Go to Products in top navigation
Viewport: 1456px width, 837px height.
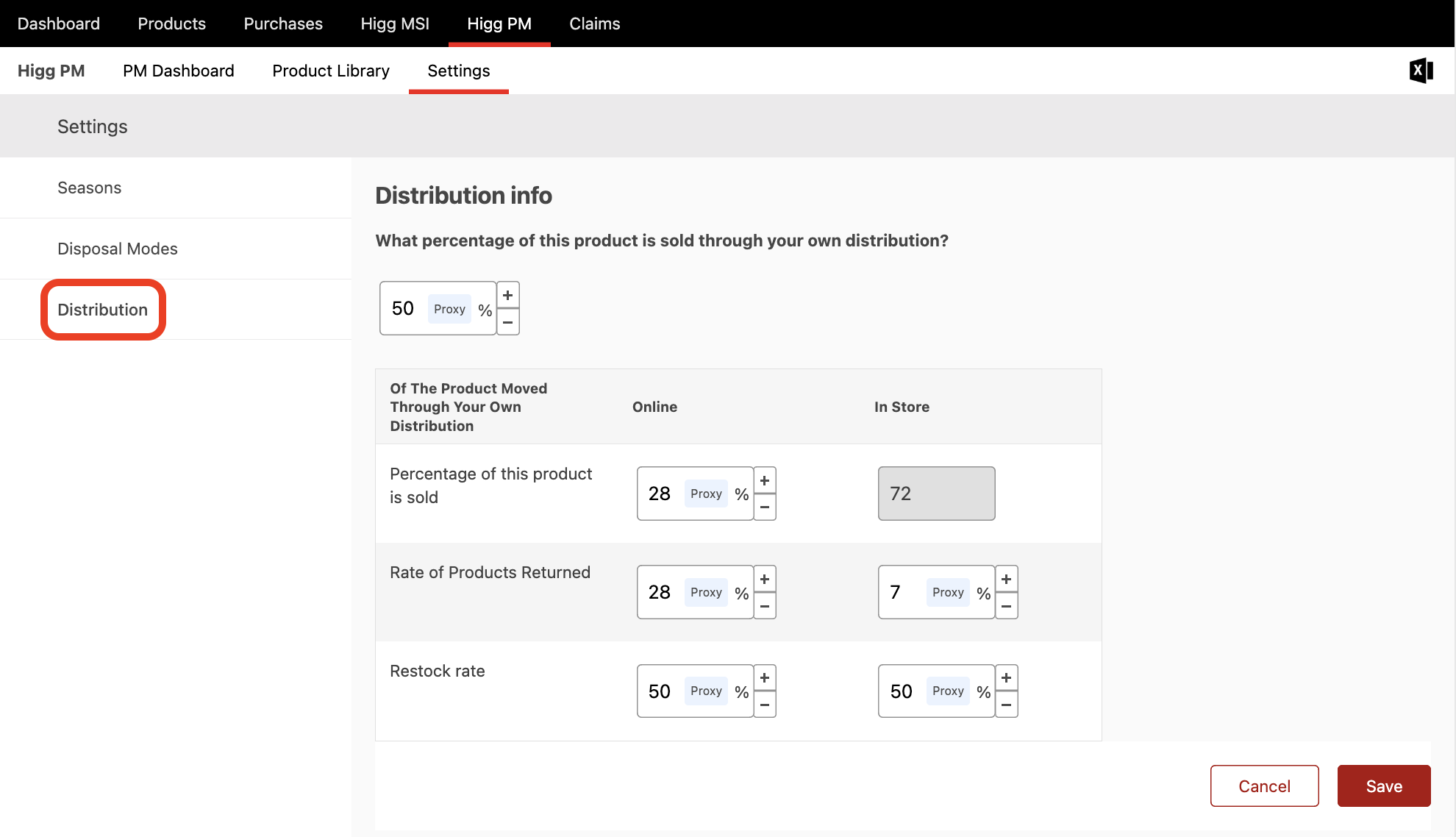pos(172,24)
